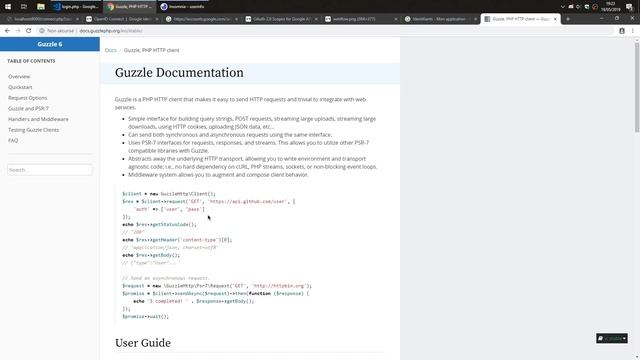Viewport: 640px width, 360px height.
Task: Click the '// Send an asynchronous request.' comment
Action: coord(166,278)
